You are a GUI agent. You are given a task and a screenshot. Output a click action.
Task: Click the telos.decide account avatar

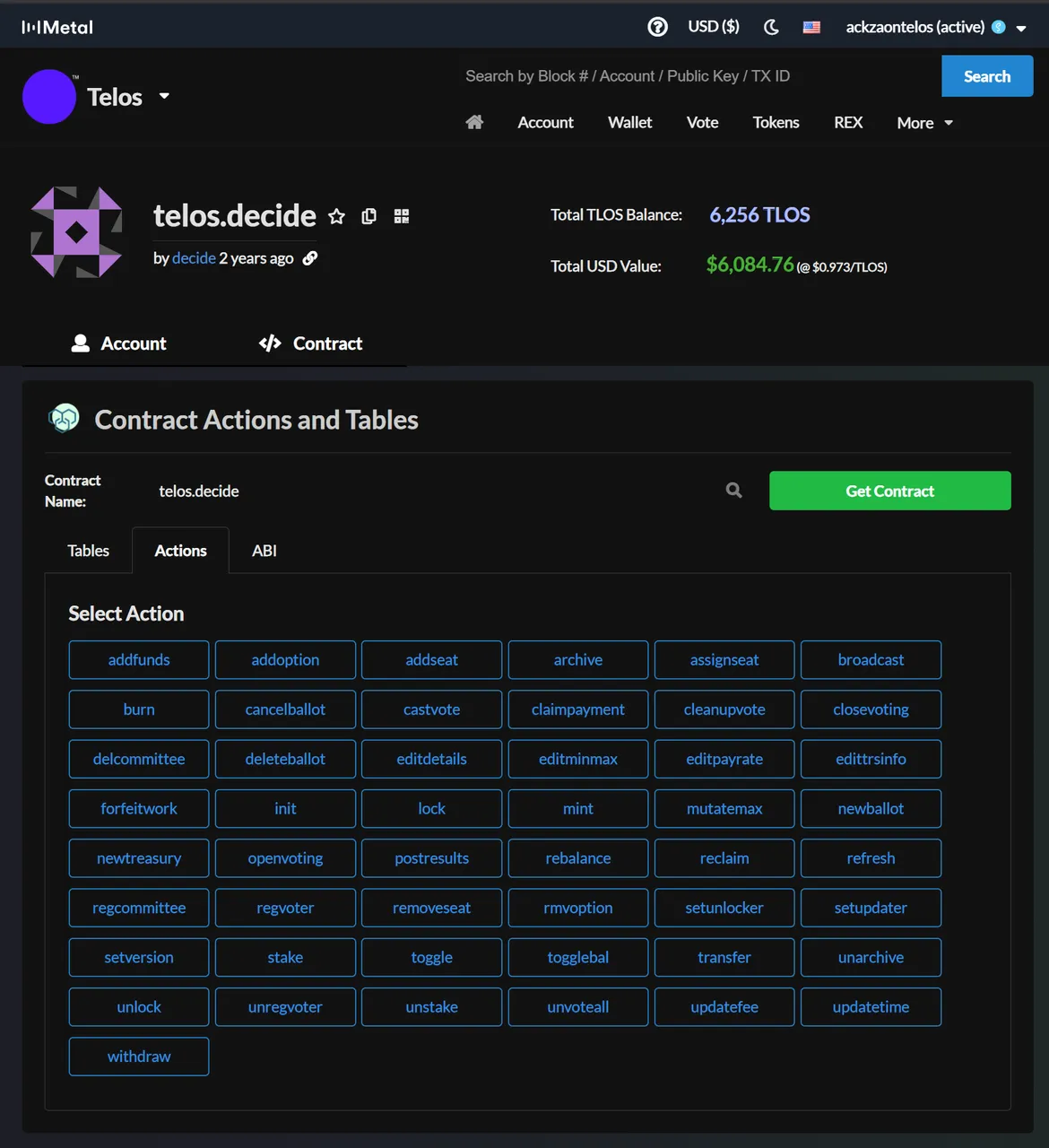pyautogui.click(x=77, y=232)
